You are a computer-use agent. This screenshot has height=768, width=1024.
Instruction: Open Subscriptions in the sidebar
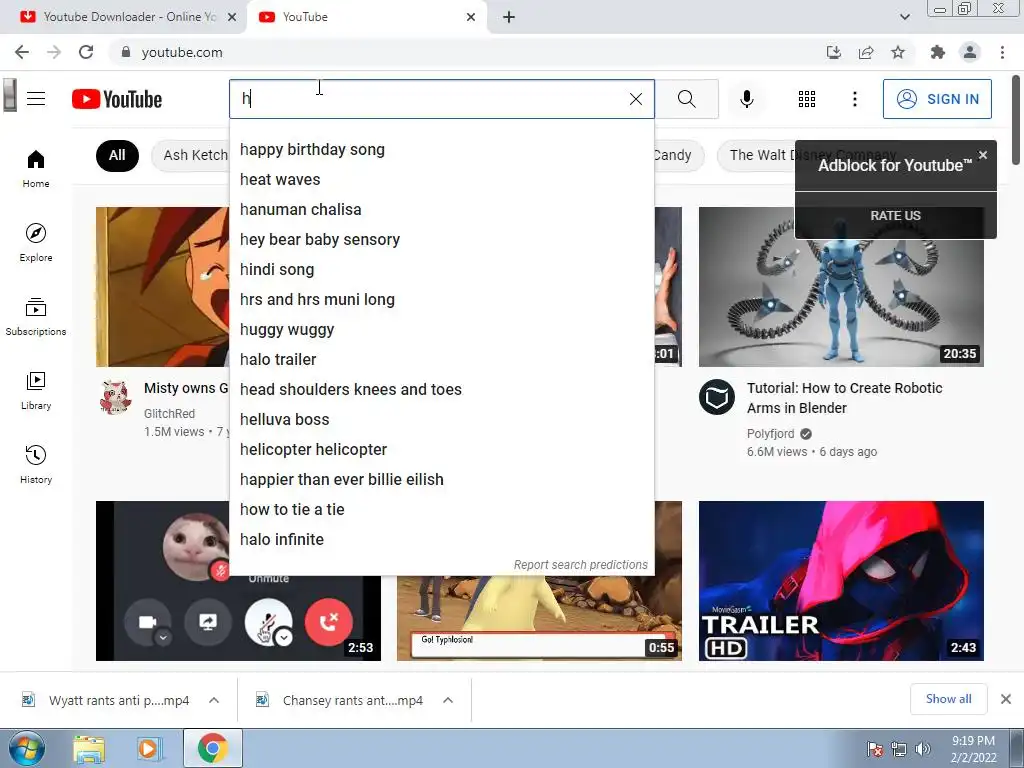pyautogui.click(x=36, y=317)
